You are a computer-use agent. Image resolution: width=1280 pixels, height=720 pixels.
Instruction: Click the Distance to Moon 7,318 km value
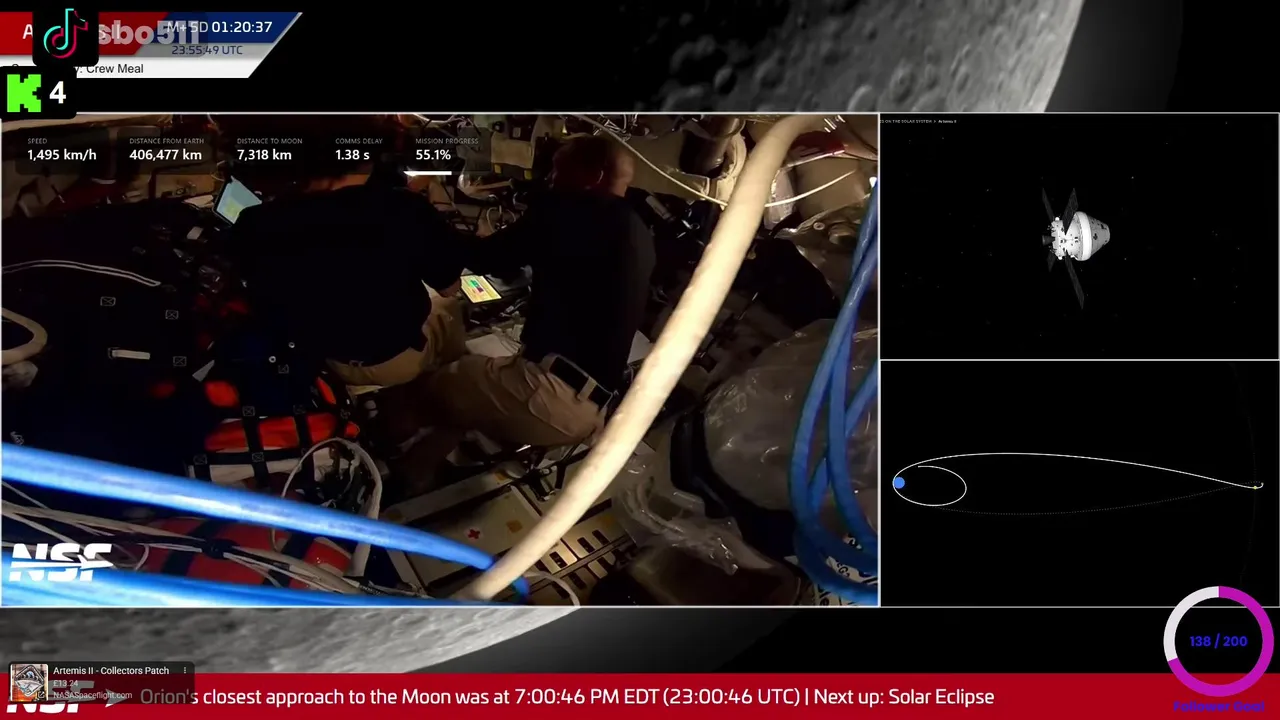tap(264, 155)
